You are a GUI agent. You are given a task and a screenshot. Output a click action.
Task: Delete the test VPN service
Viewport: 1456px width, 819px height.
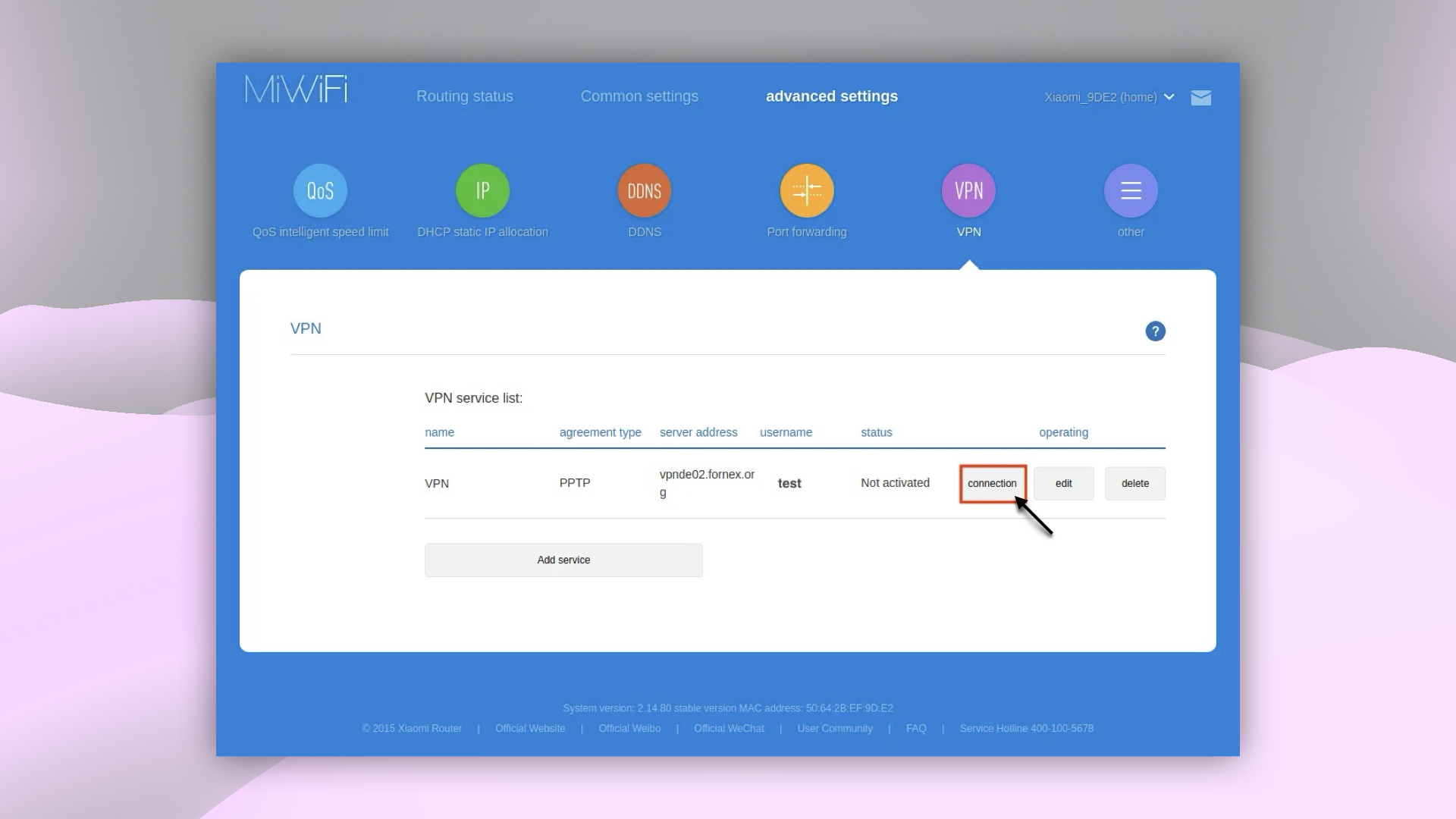pyautogui.click(x=1135, y=483)
